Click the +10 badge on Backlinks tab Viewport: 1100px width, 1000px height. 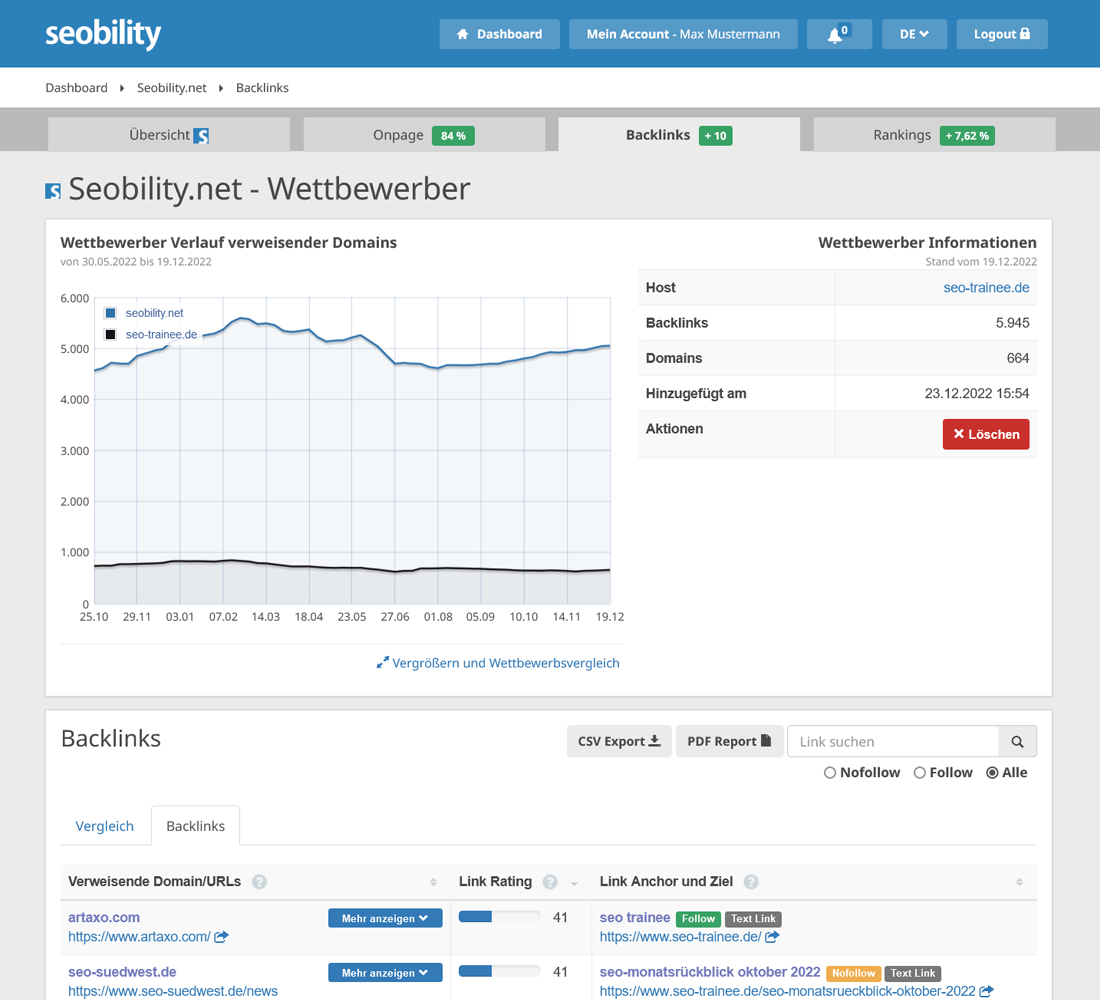point(716,135)
